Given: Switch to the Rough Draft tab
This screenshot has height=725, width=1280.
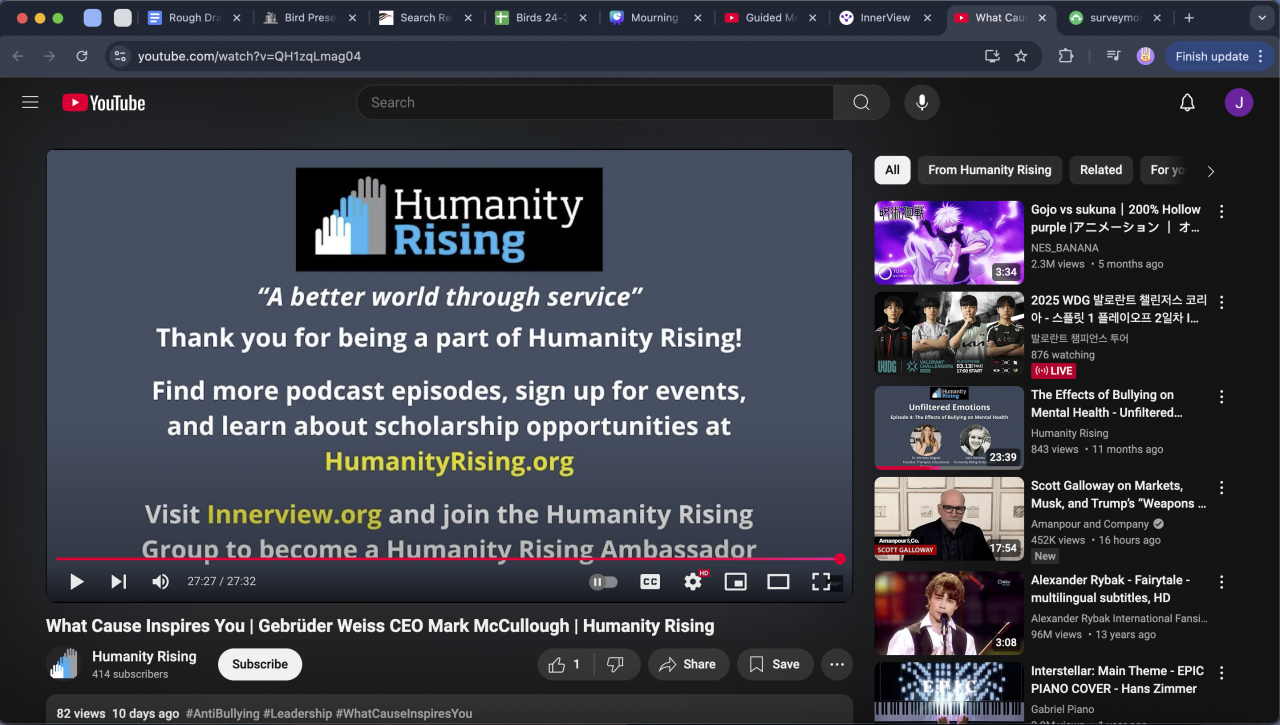Looking at the screenshot, I should tap(193, 18).
